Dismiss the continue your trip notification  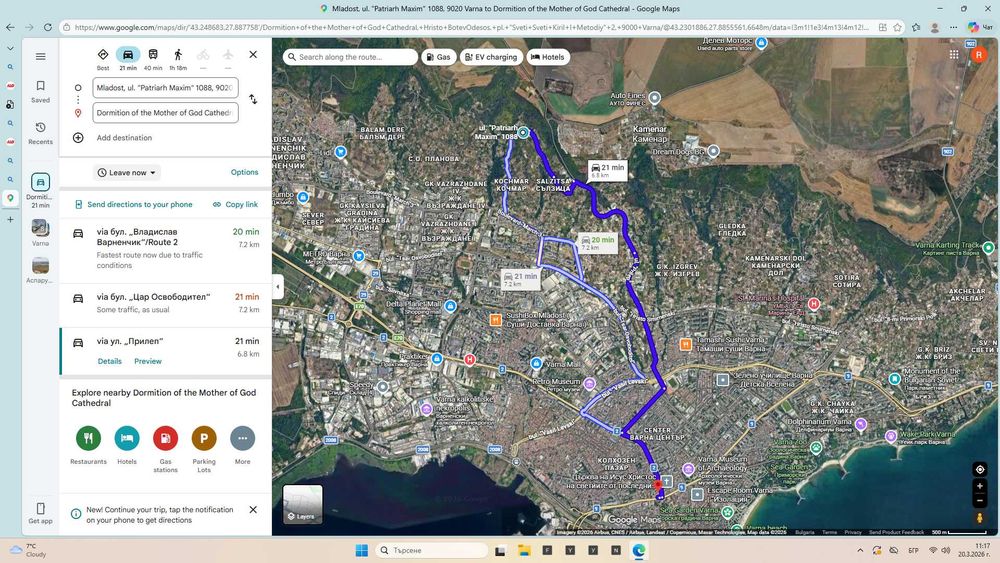tap(253, 509)
